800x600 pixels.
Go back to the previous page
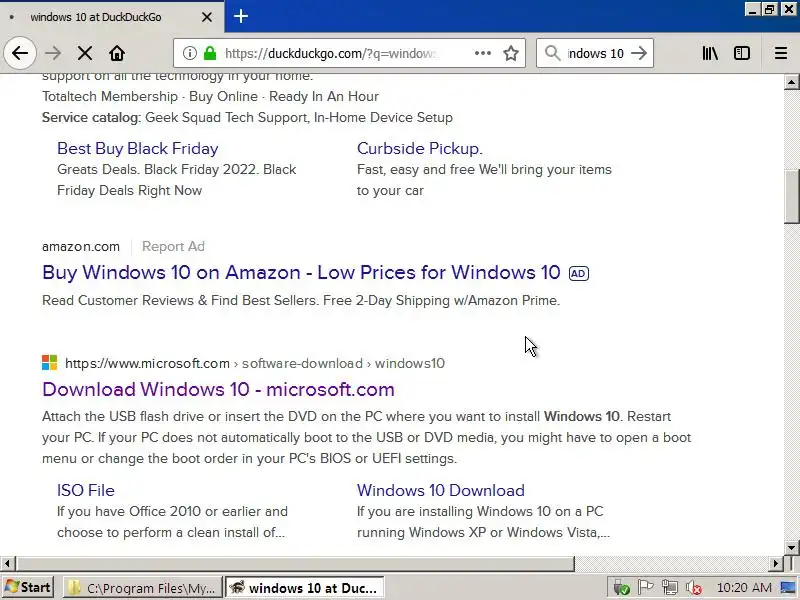(x=20, y=53)
